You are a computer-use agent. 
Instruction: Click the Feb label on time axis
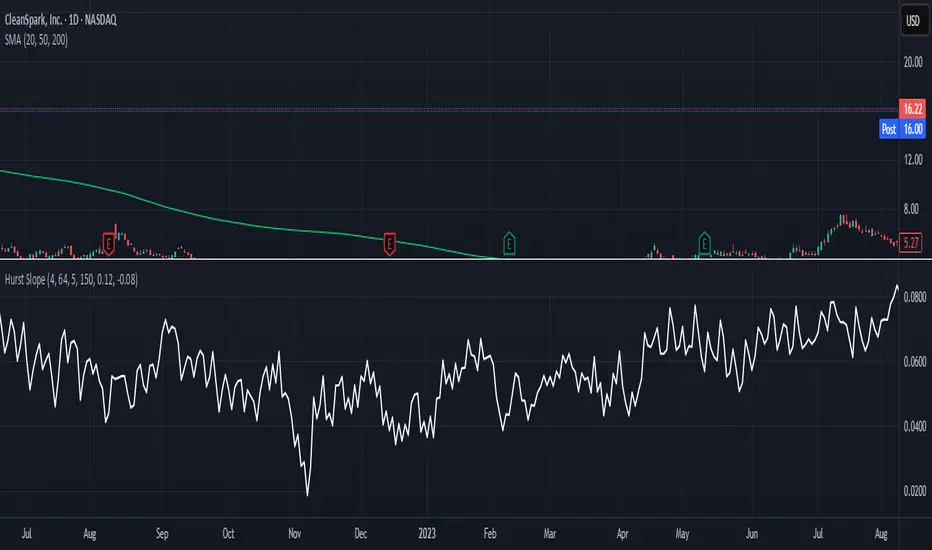pos(490,533)
